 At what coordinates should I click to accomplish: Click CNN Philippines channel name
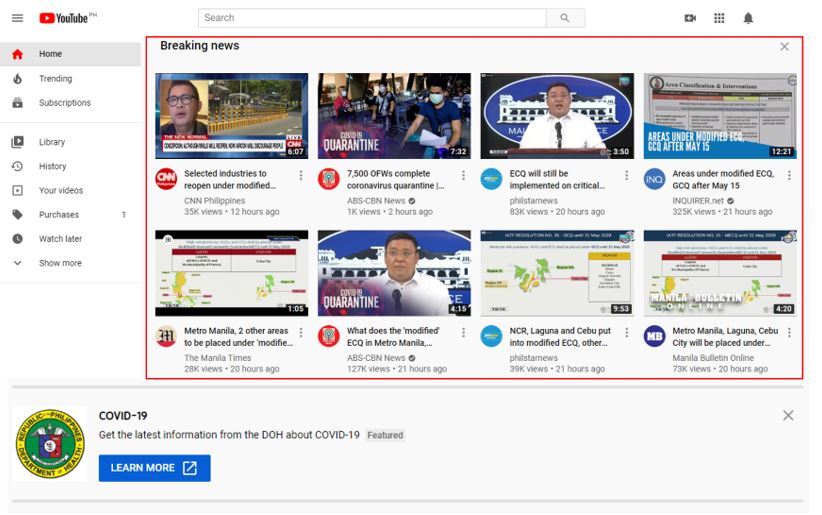tap(214, 201)
